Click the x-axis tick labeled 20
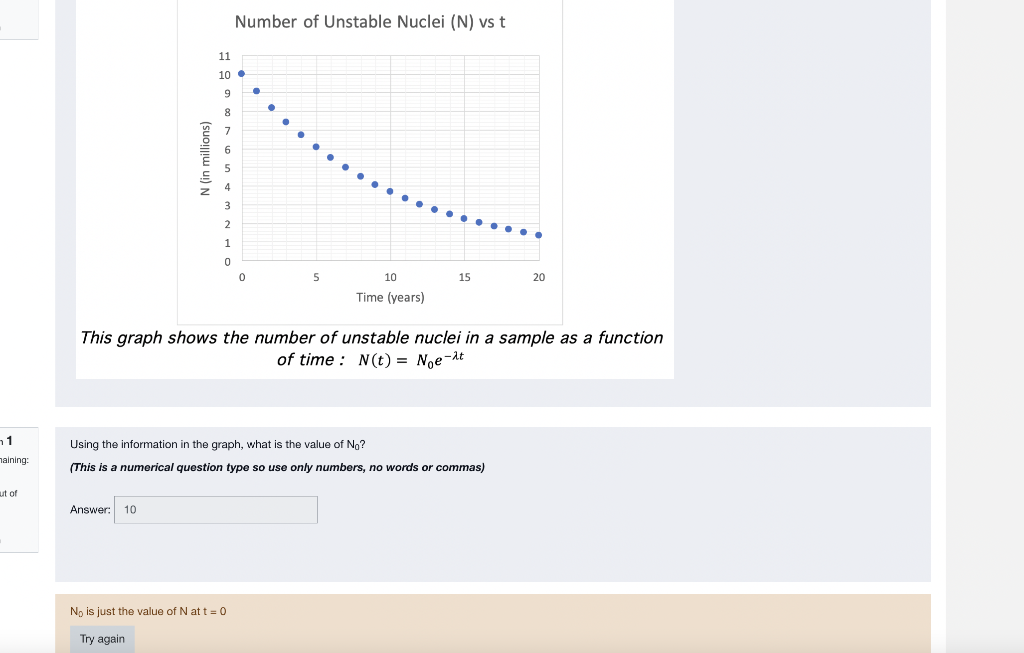The height and width of the screenshot is (653, 1024). pyautogui.click(x=538, y=277)
